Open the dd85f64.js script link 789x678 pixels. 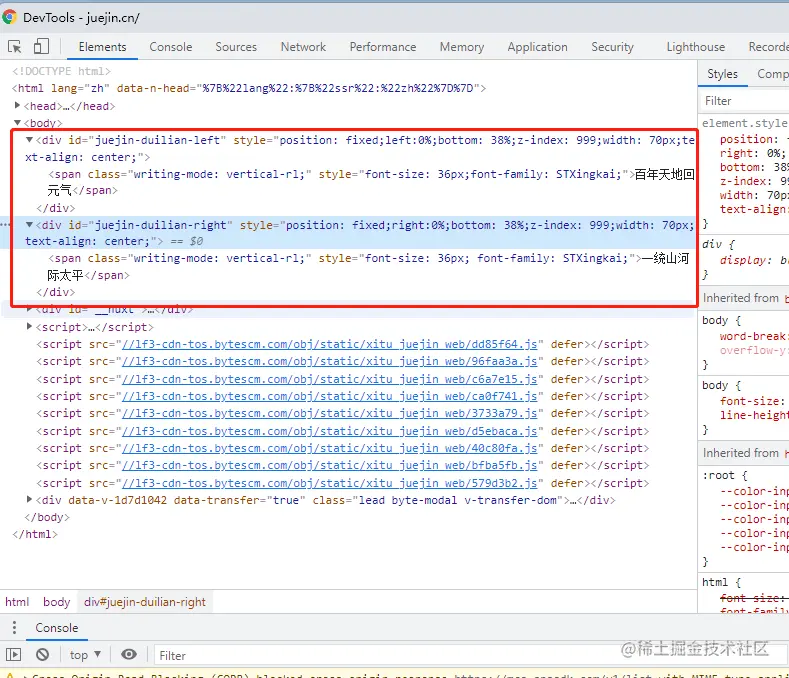[x=330, y=344]
